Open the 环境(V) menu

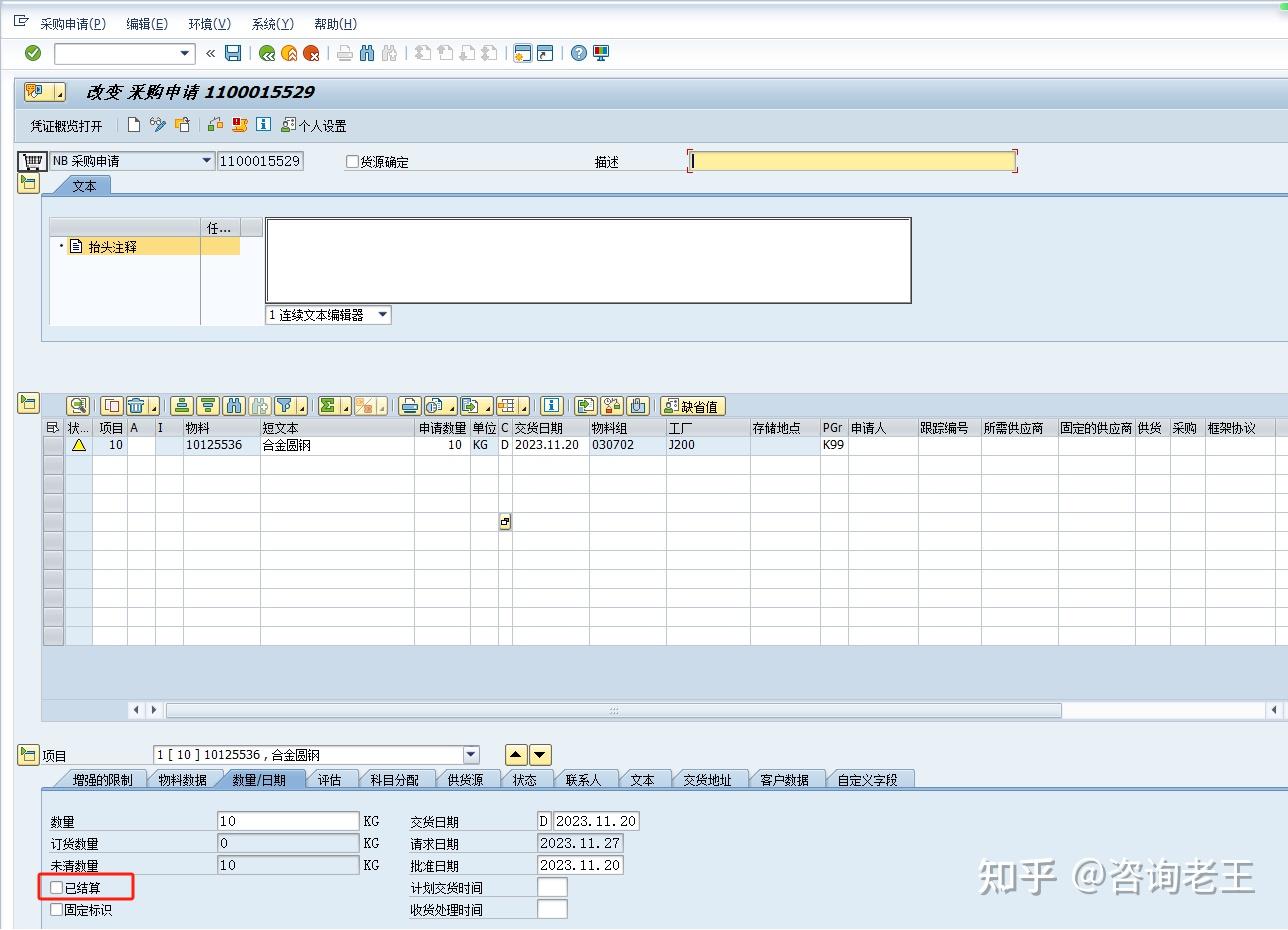coord(210,24)
